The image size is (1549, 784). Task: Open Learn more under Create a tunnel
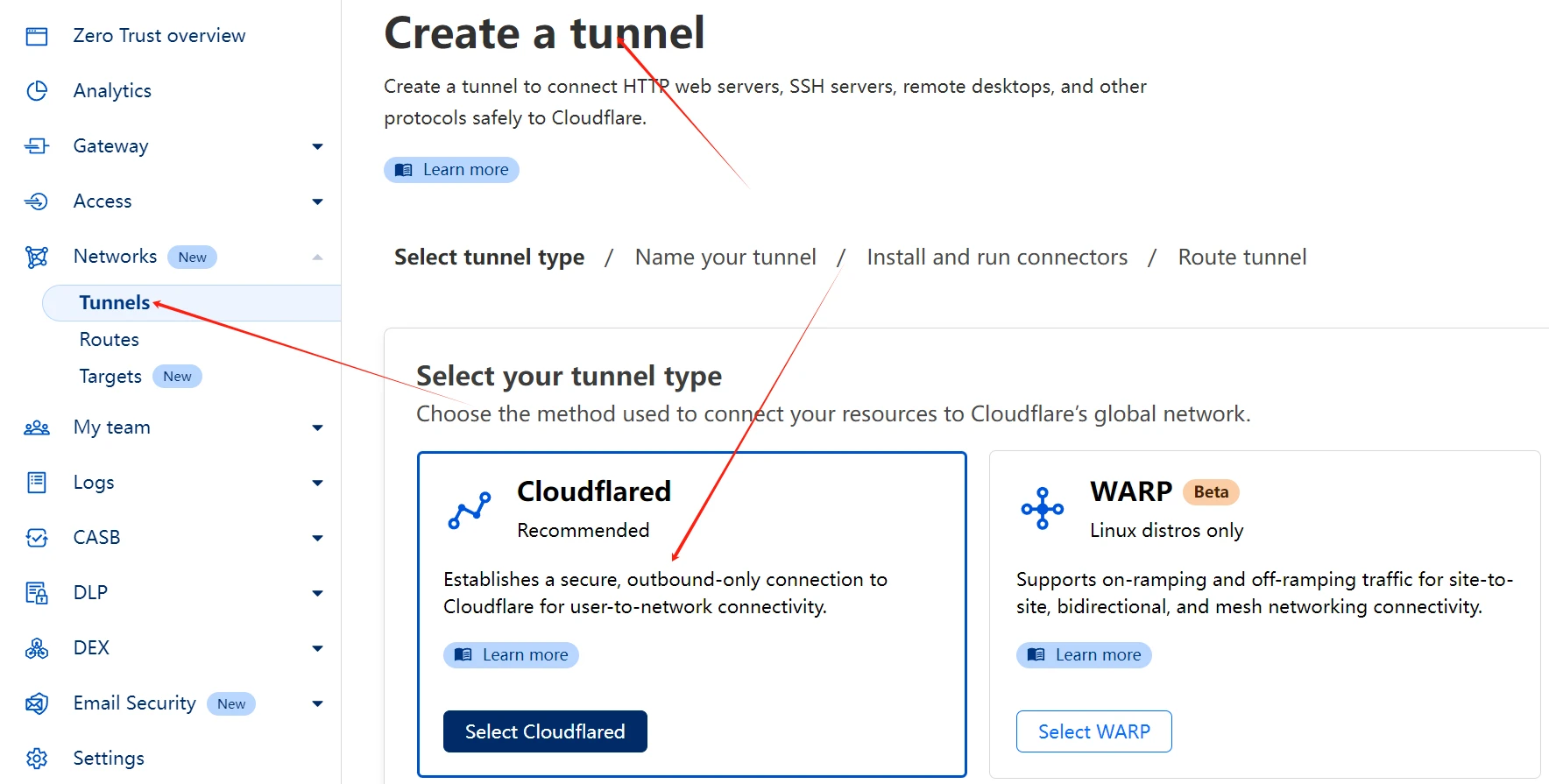tap(452, 170)
